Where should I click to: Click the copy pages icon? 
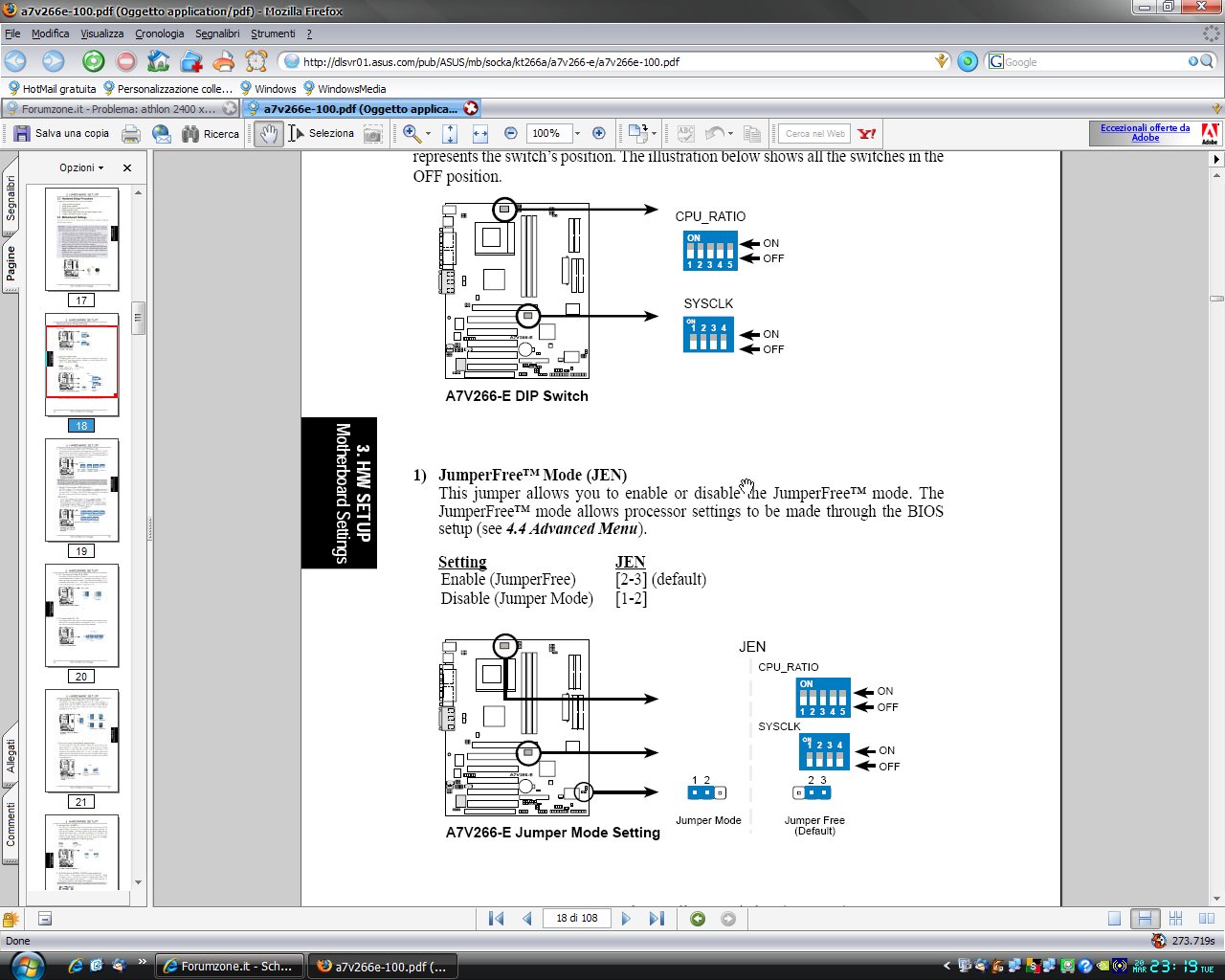tap(752, 134)
